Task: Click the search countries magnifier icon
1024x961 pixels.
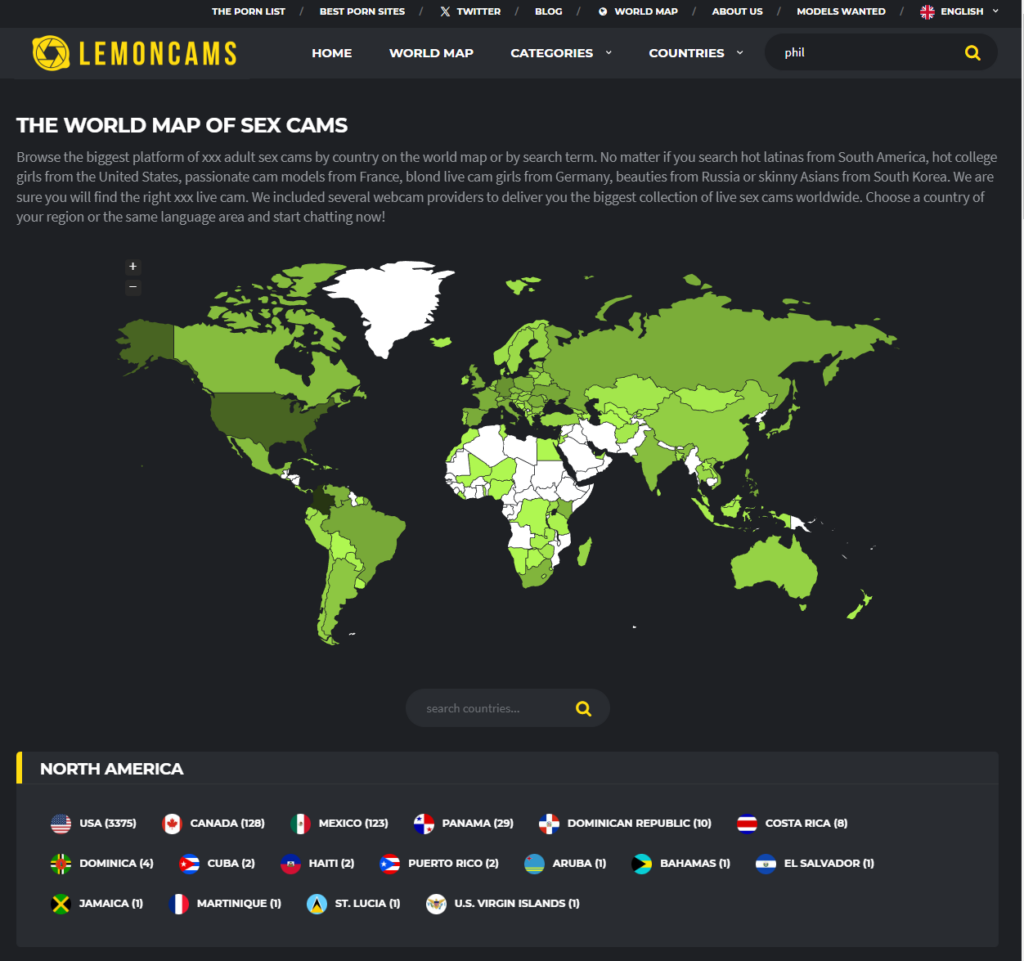Action: click(583, 709)
